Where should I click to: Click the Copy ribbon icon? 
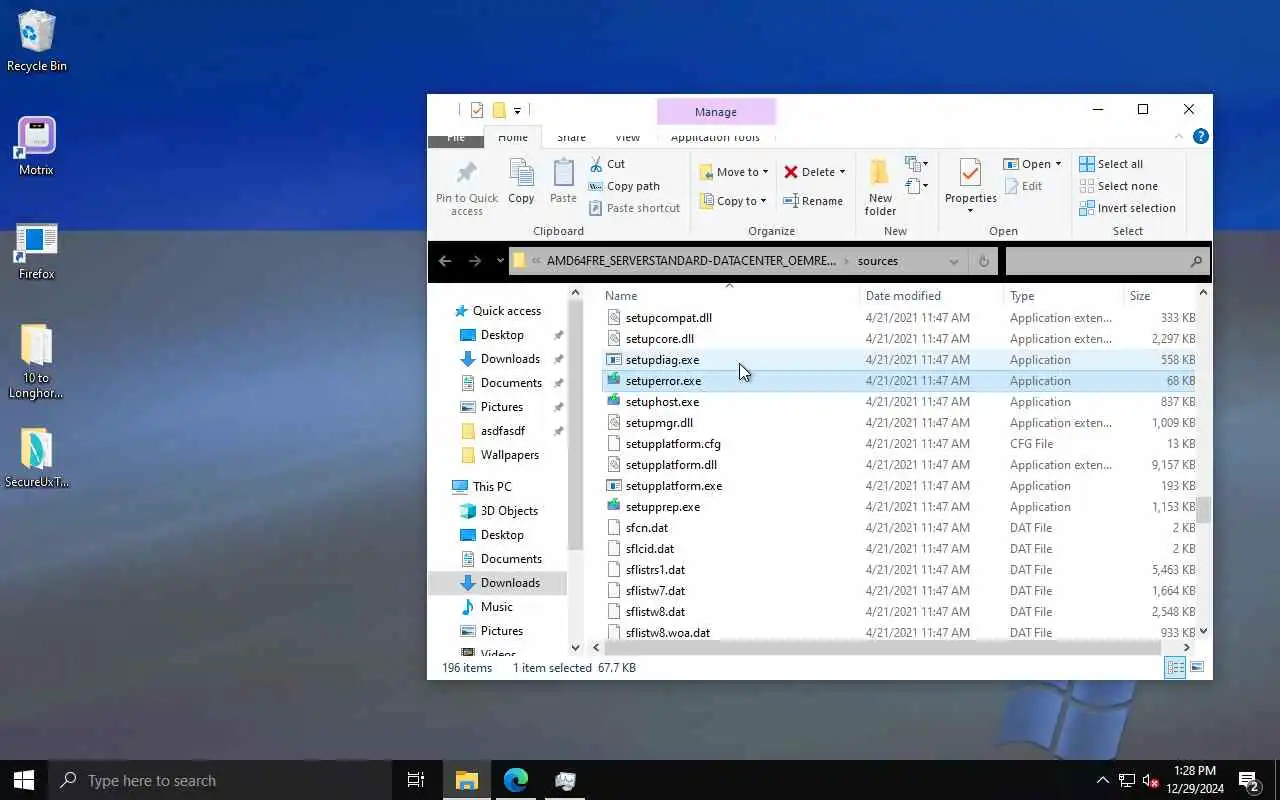coord(521,181)
